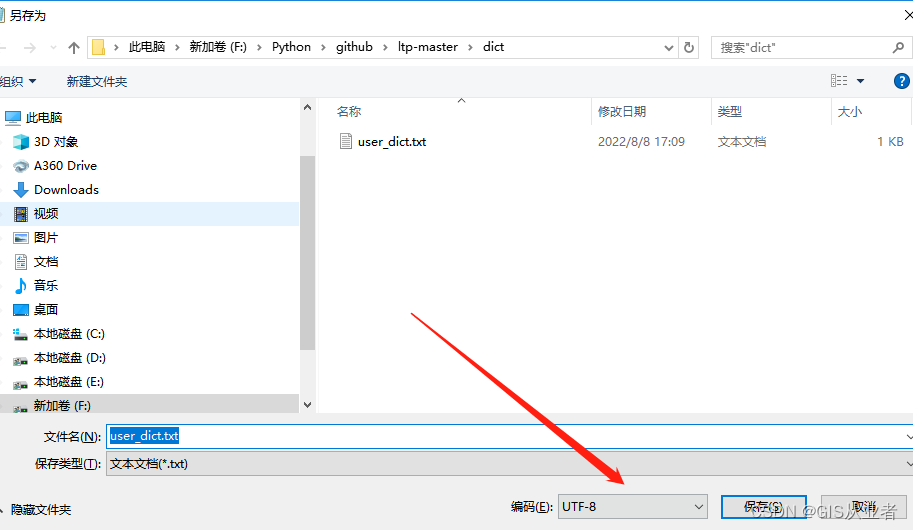Click the 文件名 input field

click(x=509, y=436)
